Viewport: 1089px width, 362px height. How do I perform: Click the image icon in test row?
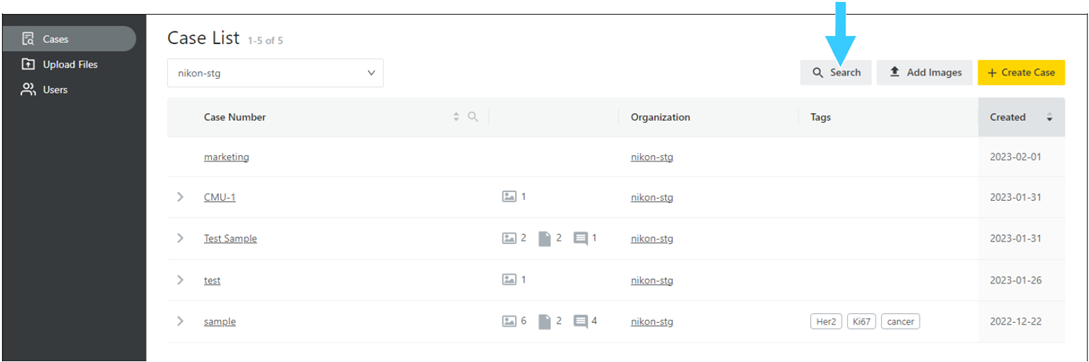coord(509,280)
